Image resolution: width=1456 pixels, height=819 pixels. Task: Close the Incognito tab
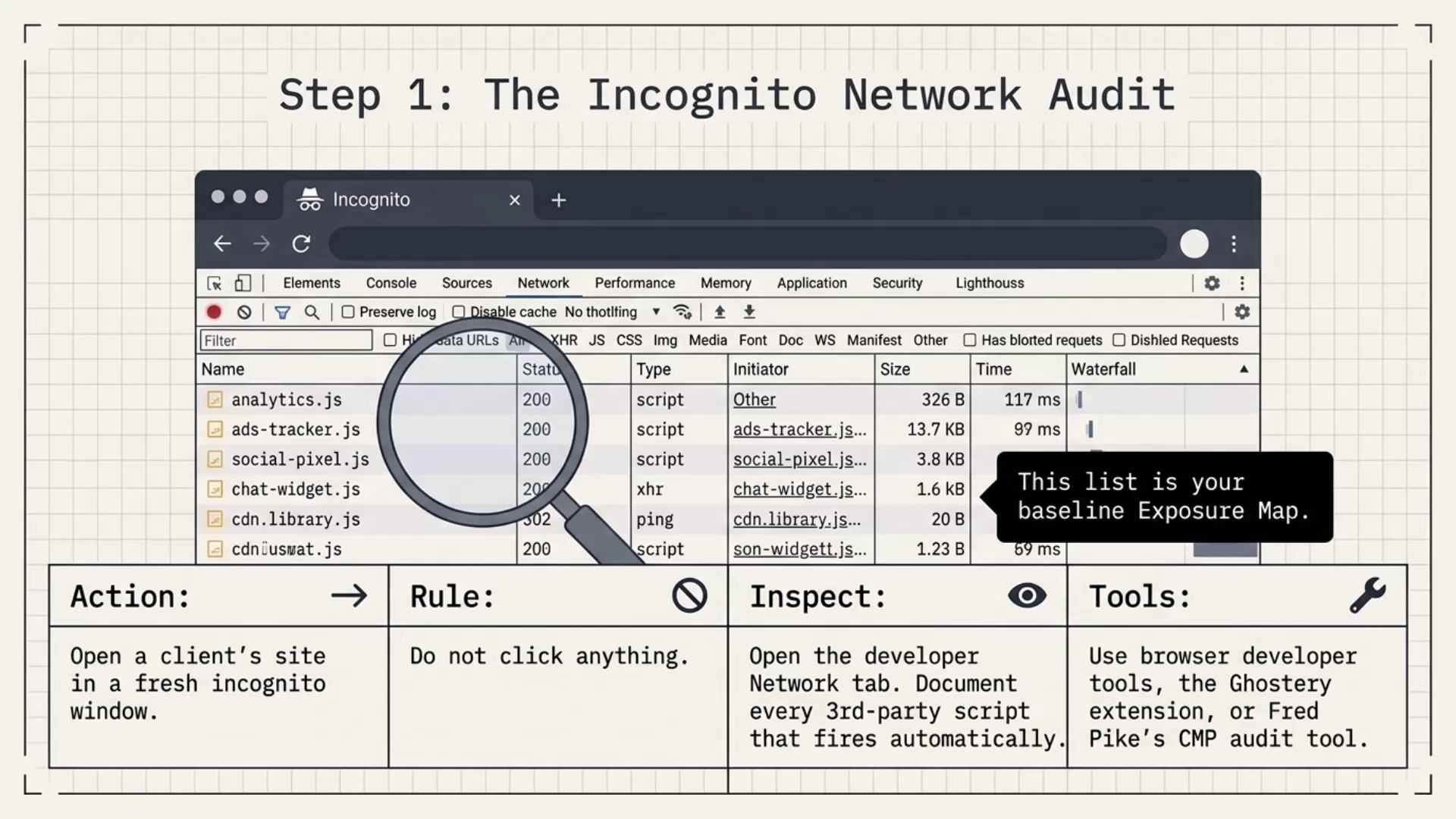click(x=515, y=200)
